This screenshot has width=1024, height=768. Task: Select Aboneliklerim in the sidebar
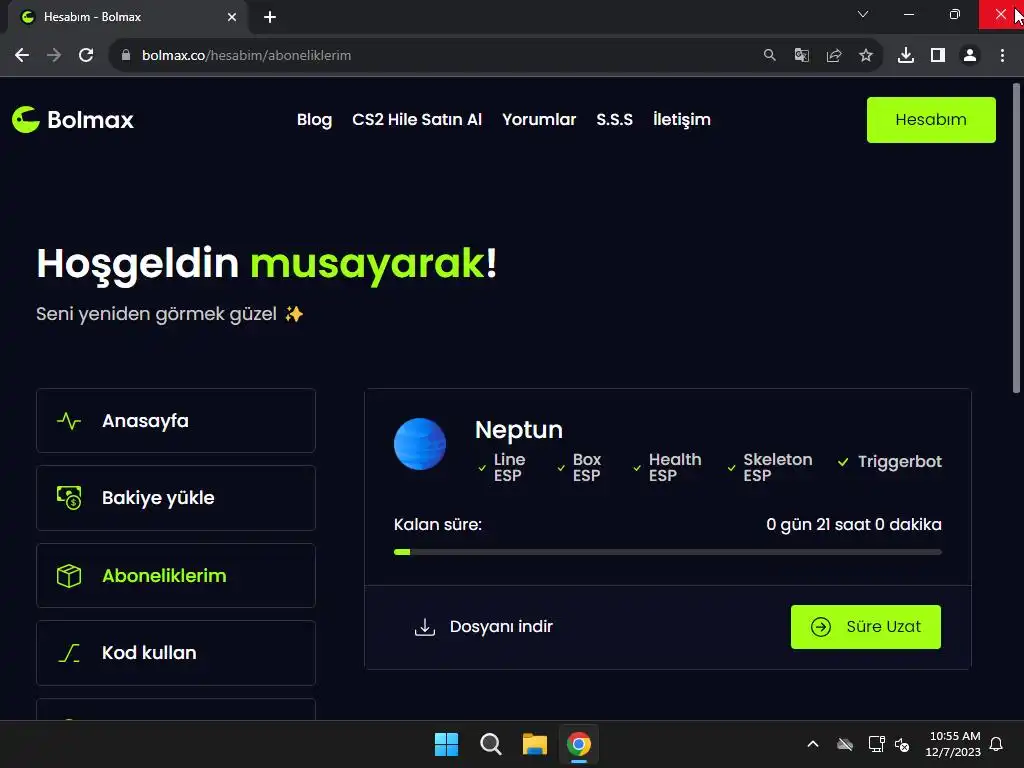(x=176, y=575)
